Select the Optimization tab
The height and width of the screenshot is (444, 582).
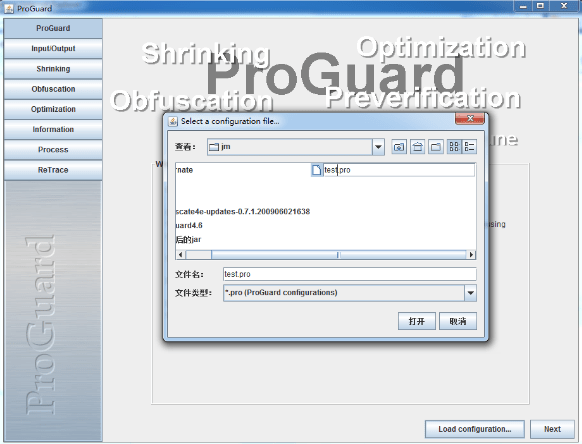53,109
